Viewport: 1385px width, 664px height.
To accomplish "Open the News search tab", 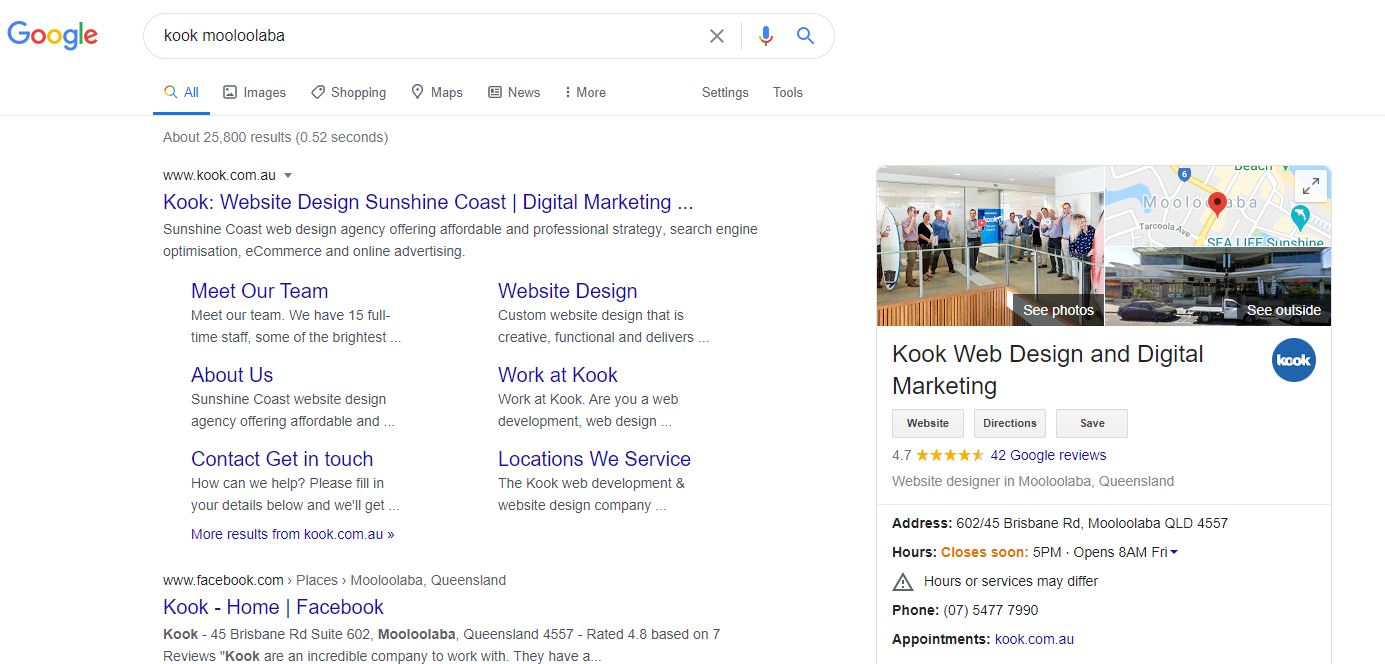I will tap(513, 92).
